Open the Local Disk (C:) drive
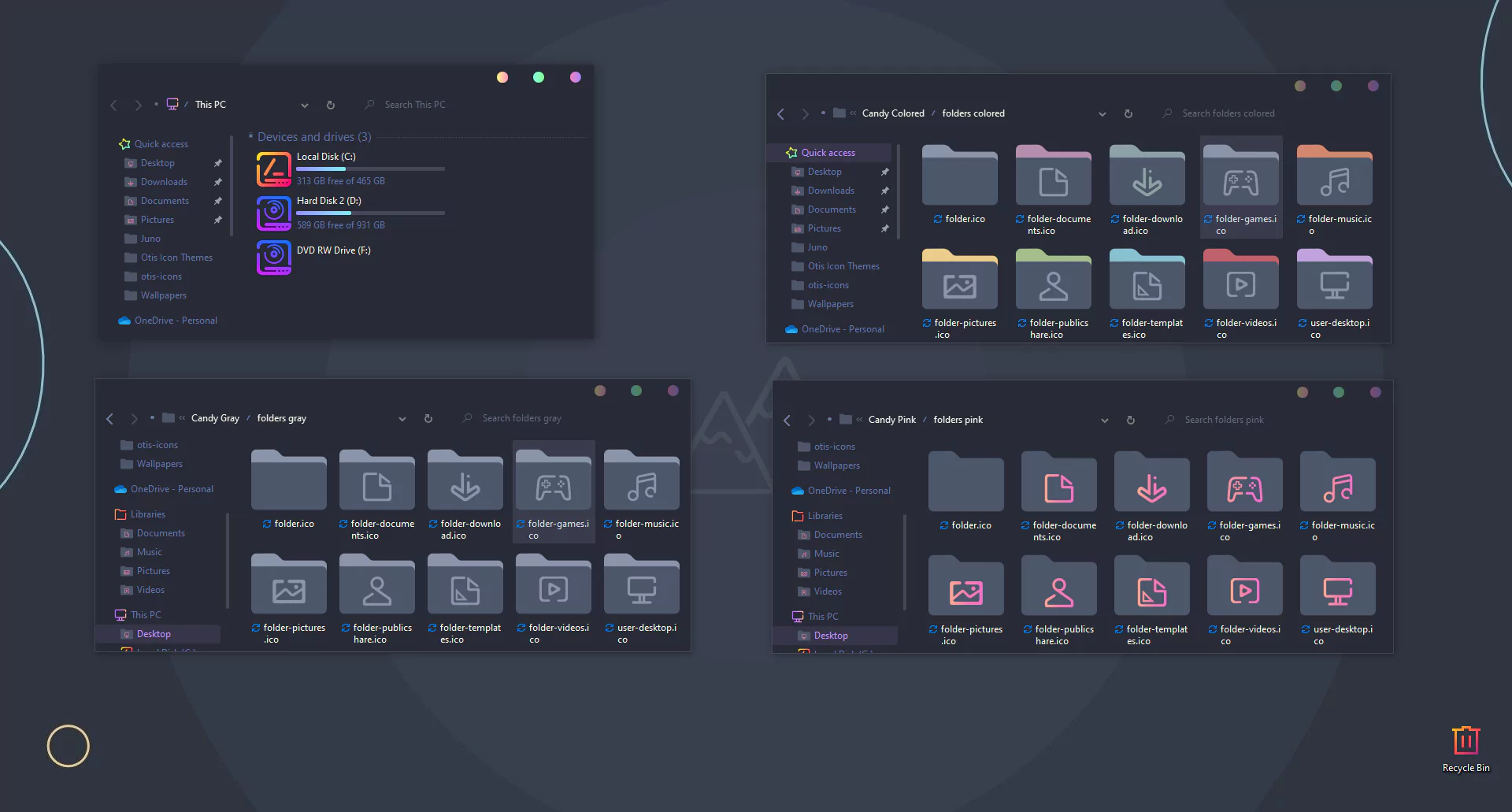 click(x=325, y=157)
